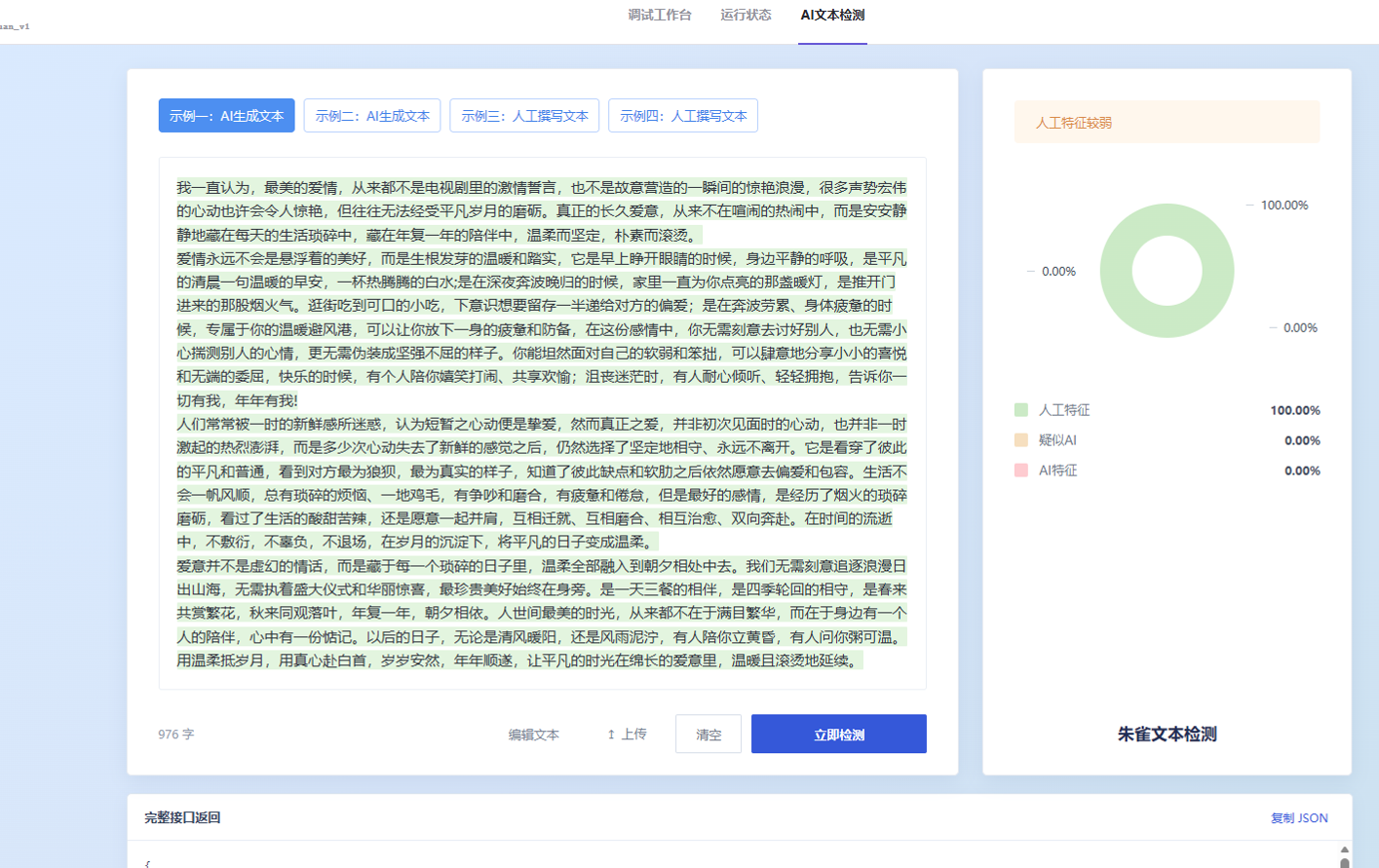
Task: Click the orange 疑似AI legend swatch
Action: [1021, 440]
